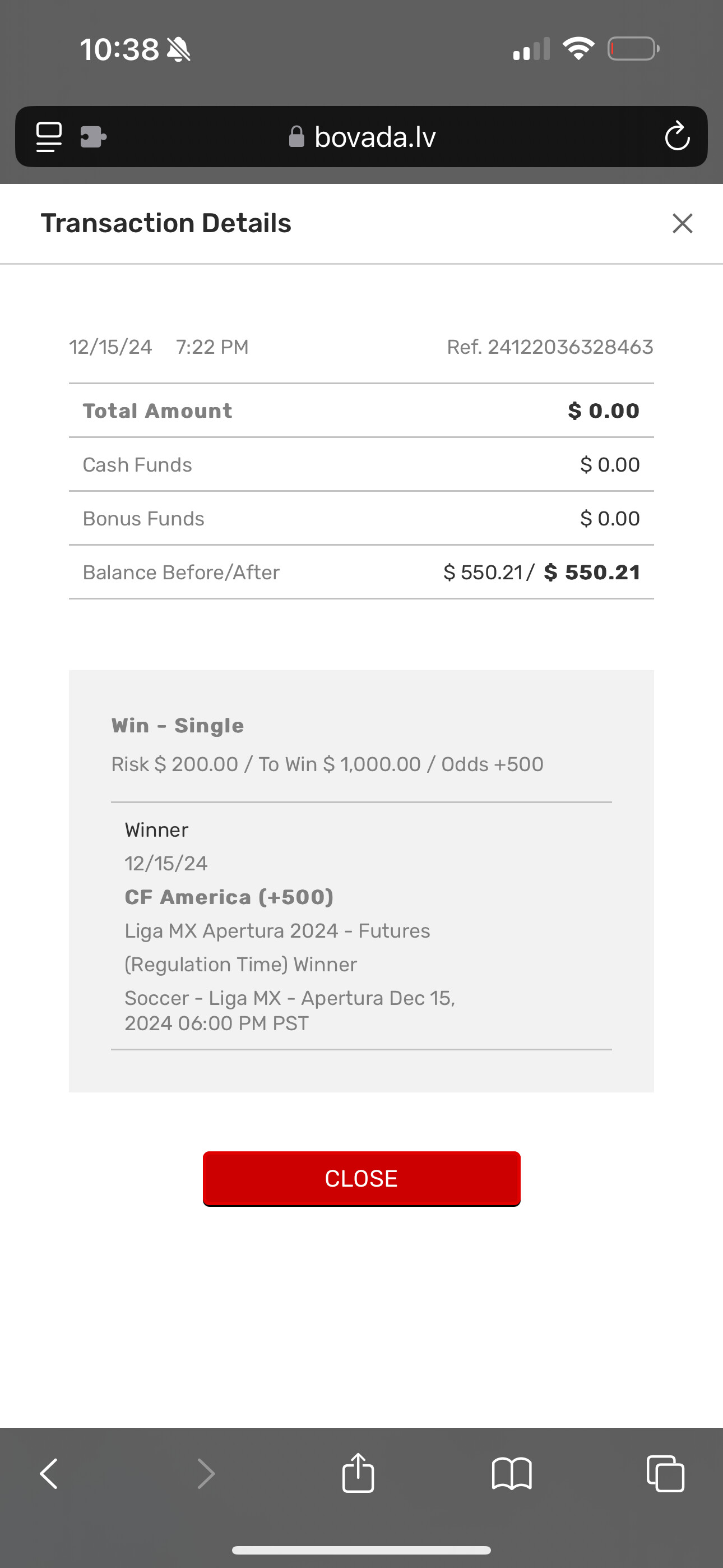Tap the transaction reference number
Screen dimensions: 723x1568
point(550,347)
